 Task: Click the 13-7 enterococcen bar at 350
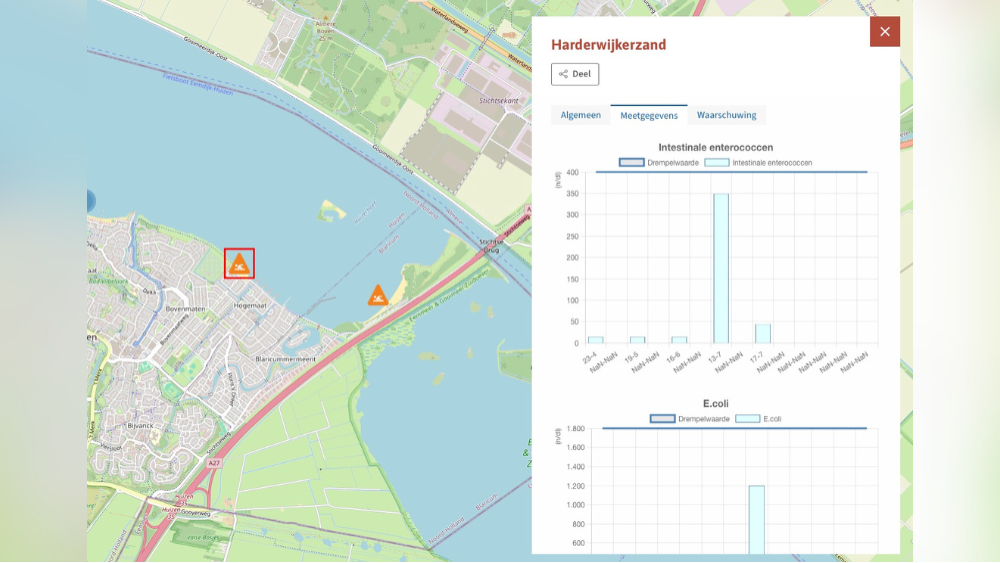pyautogui.click(x=721, y=268)
